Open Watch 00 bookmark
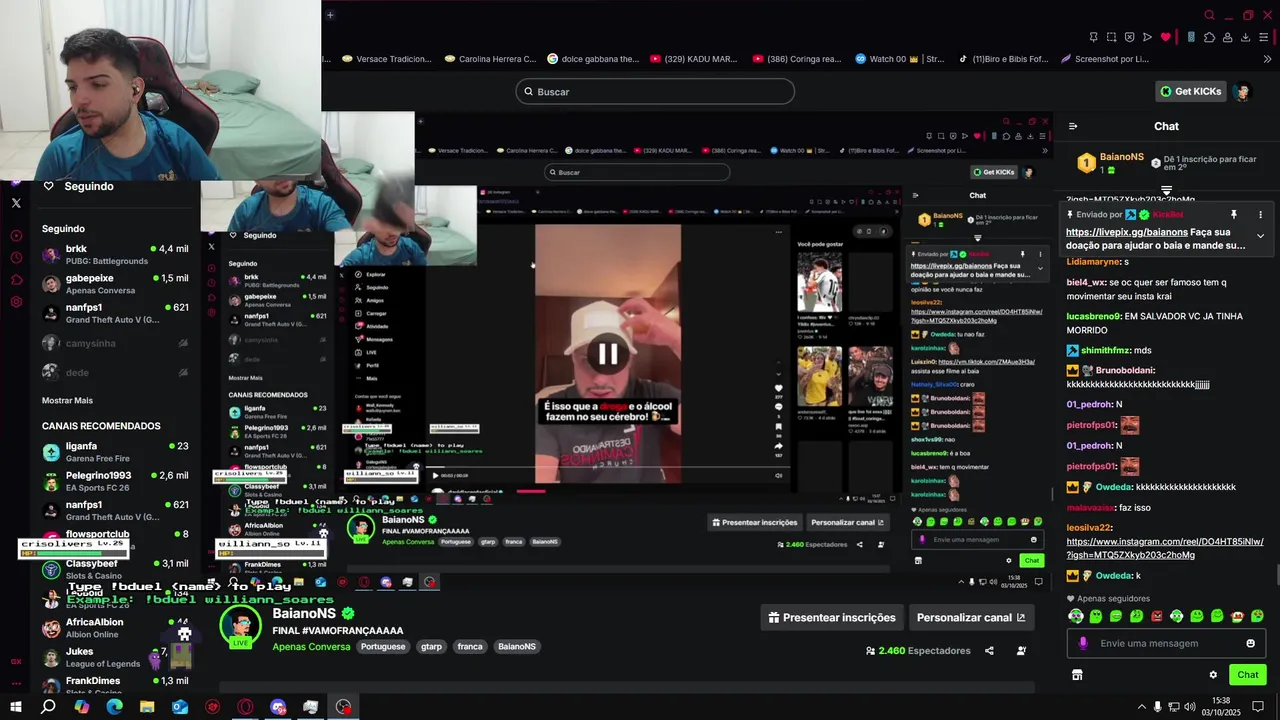The width and height of the screenshot is (1280, 720). tap(899, 59)
